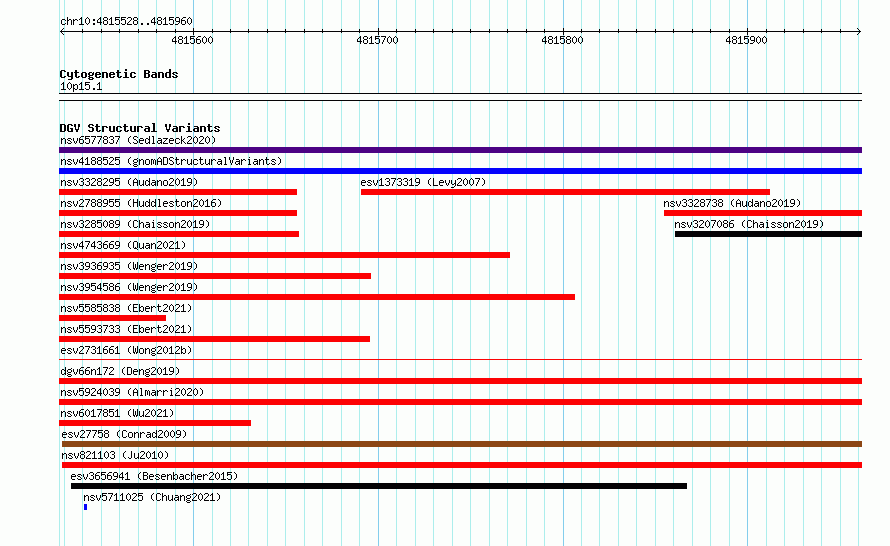Click chr10:4815528..4815960 position text
Image resolution: width=890 pixels, height=546 pixels.
tap(126, 21)
